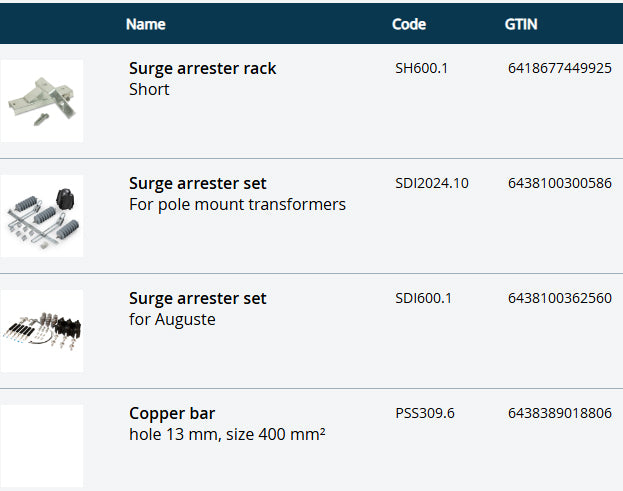The width and height of the screenshot is (623, 491).
Task: Sort by the GTIN column header
Action: [523, 24]
